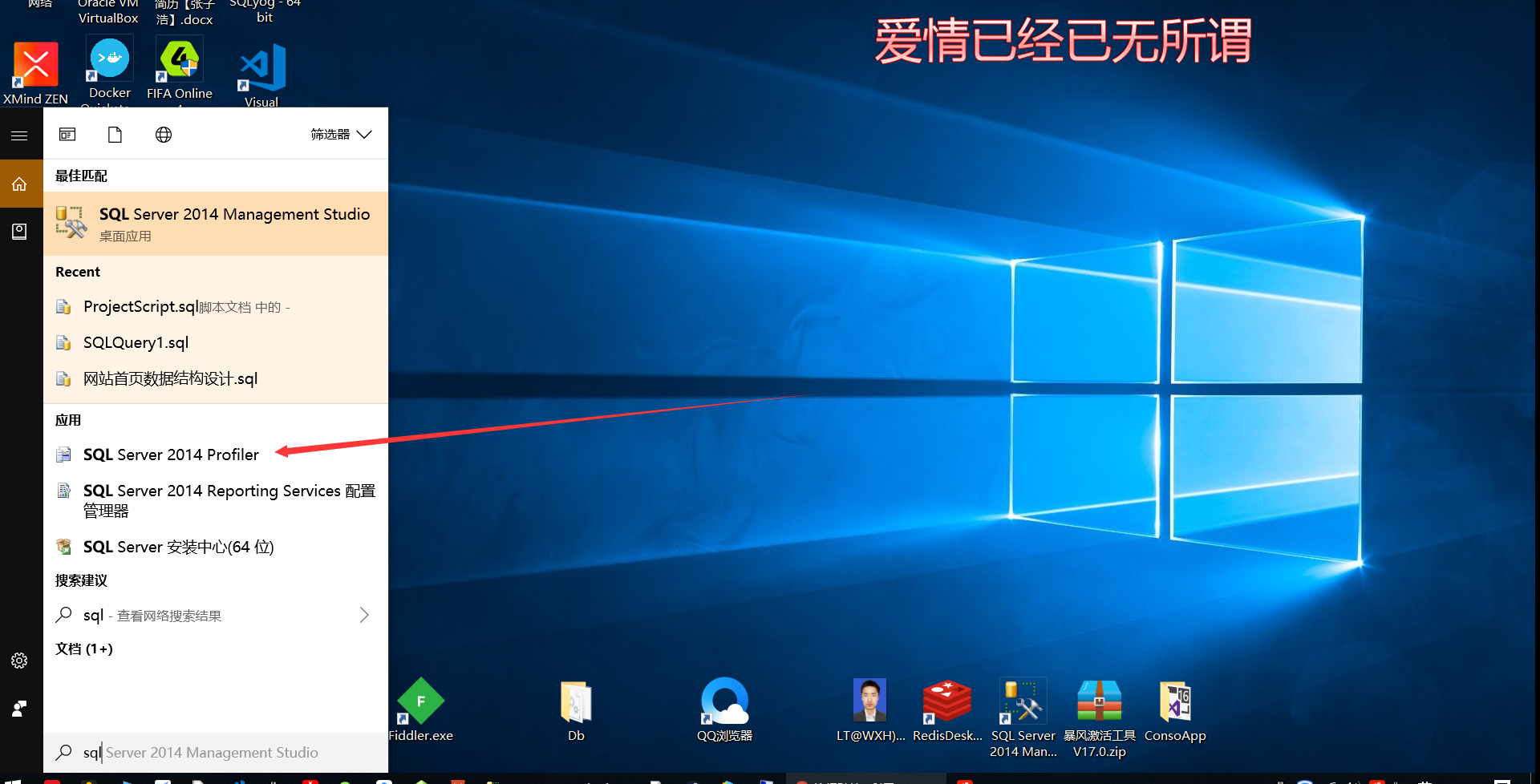Select the FIFA Online desktop icon

point(180,69)
